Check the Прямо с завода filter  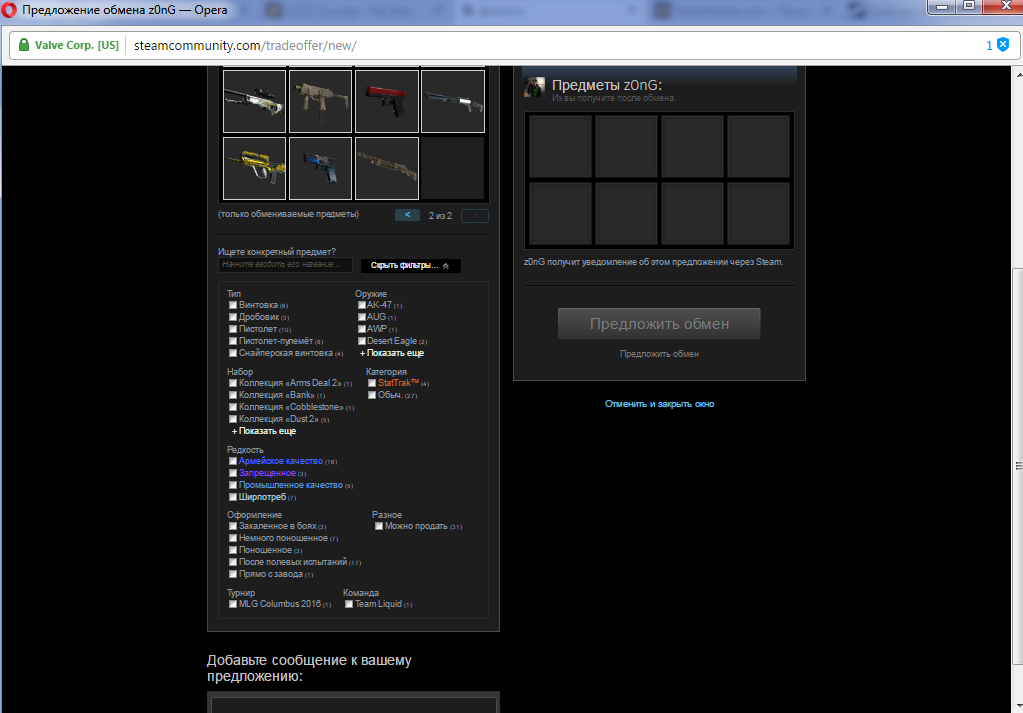tap(232, 574)
